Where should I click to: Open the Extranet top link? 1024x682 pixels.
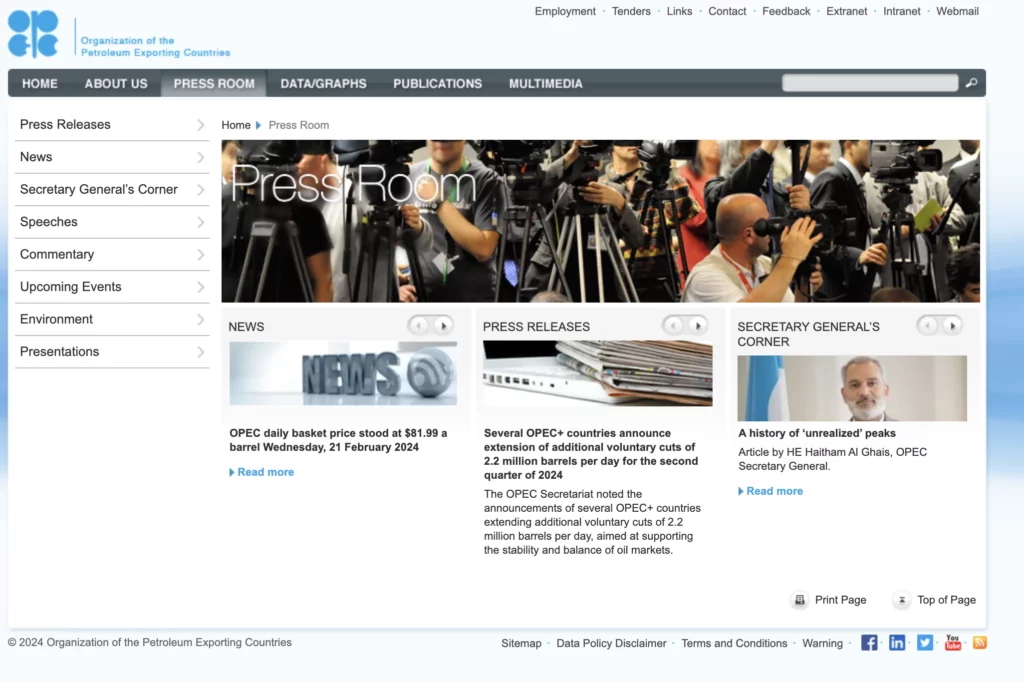click(846, 11)
